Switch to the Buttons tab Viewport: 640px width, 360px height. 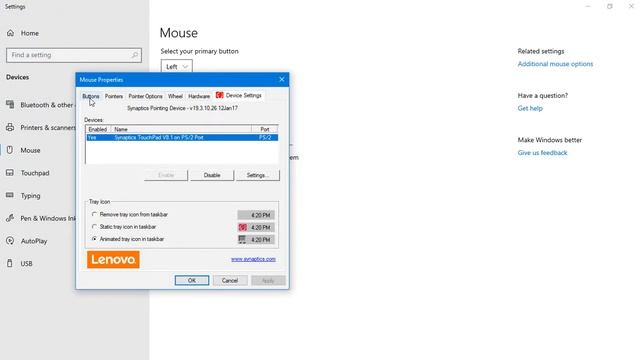(91, 96)
